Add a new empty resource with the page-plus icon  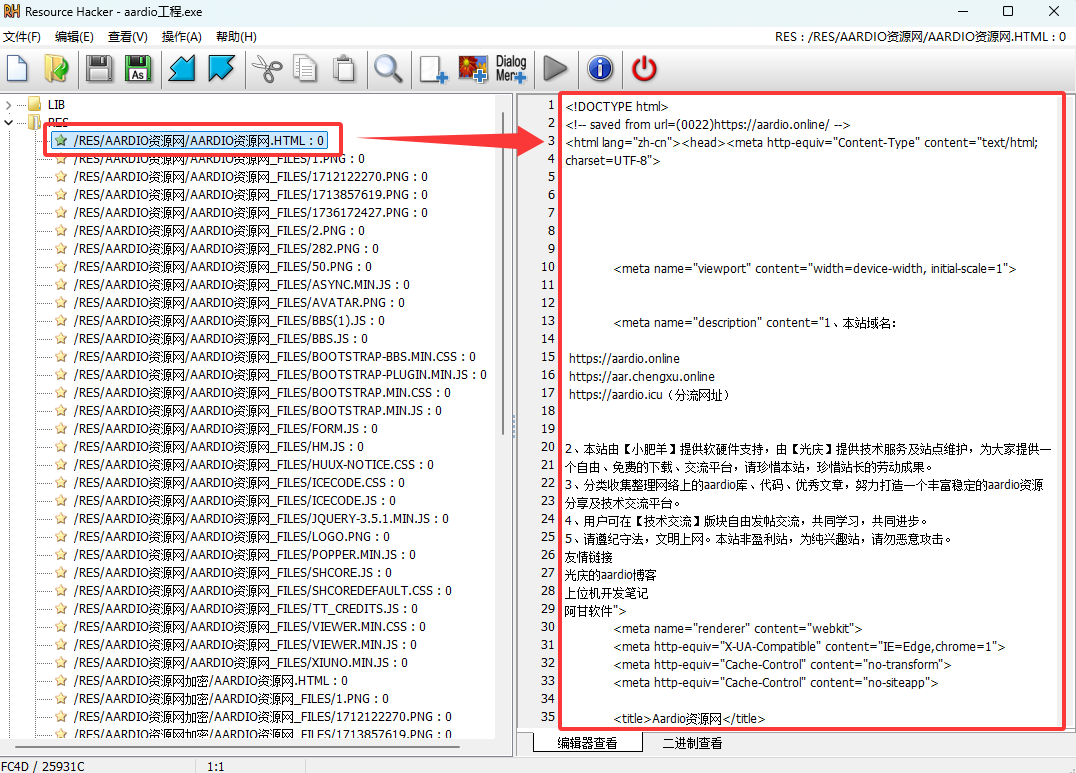[x=433, y=69]
